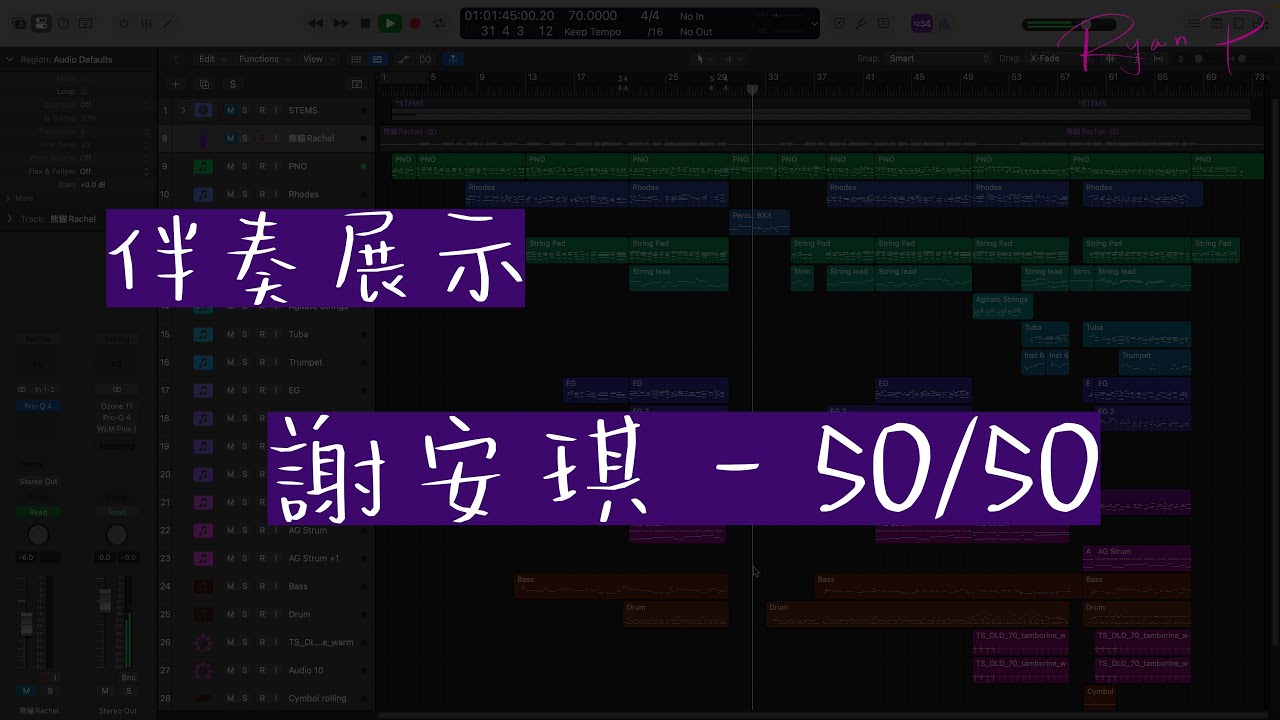Image resolution: width=1280 pixels, height=720 pixels.
Task: Mute the Drum track
Action: [230, 614]
